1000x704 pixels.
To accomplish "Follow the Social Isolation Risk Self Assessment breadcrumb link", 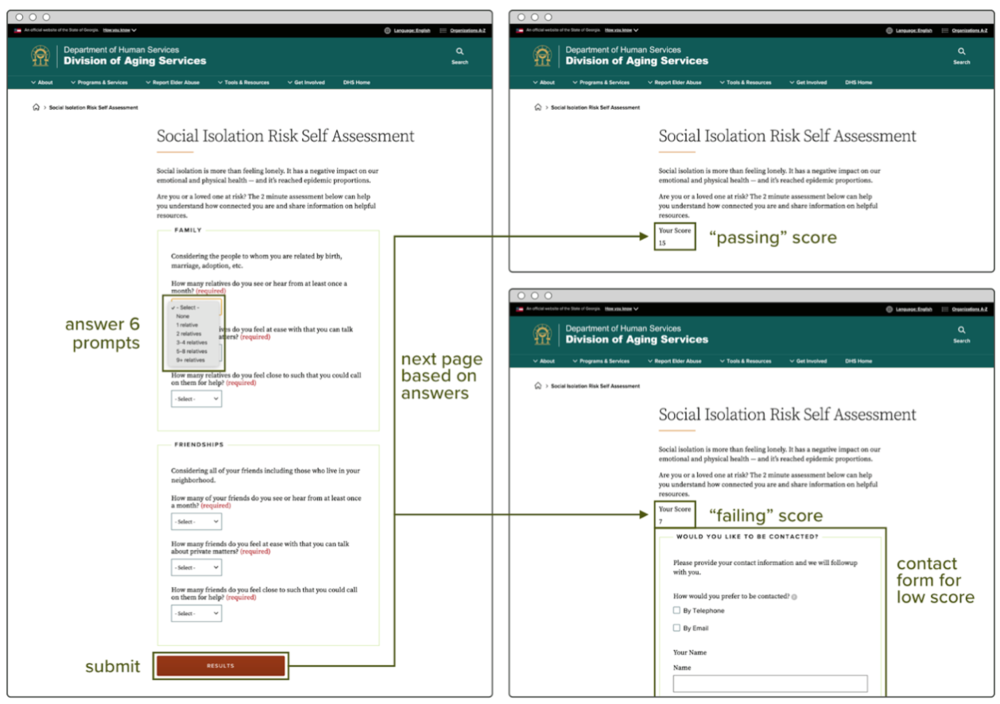I will pos(94,107).
